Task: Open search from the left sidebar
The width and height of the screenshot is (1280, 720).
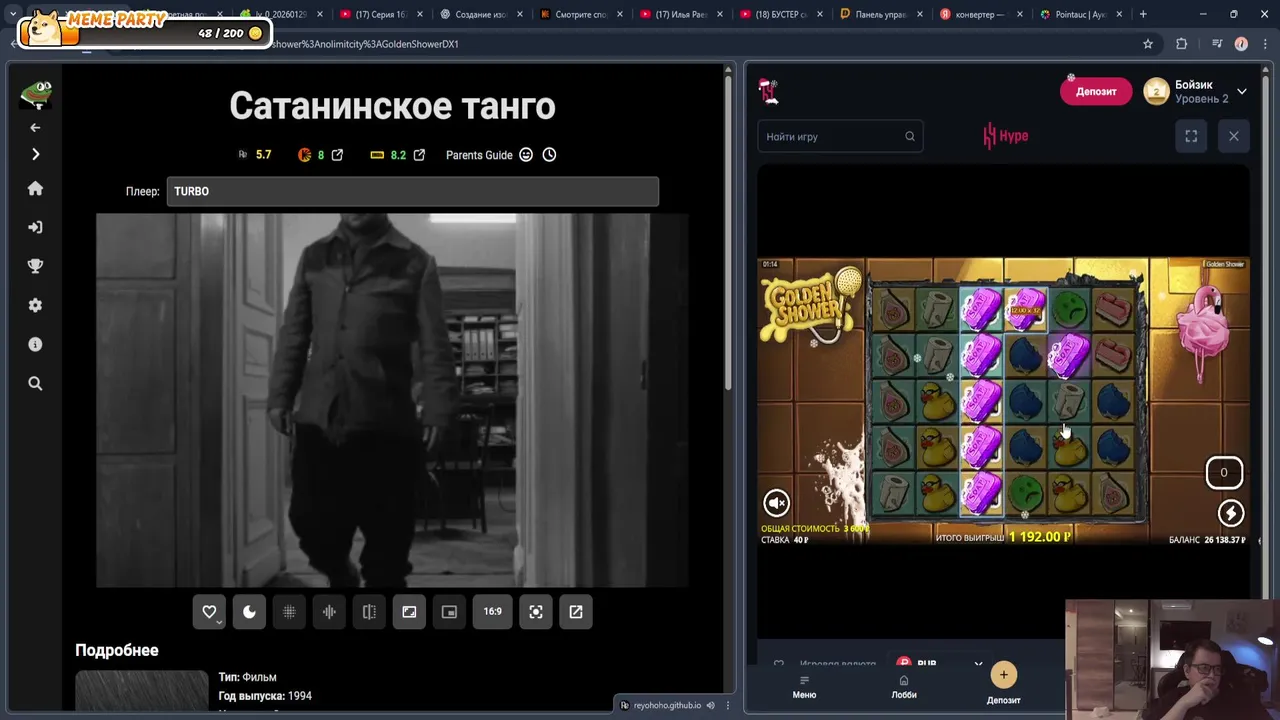Action: tap(35, 383)
